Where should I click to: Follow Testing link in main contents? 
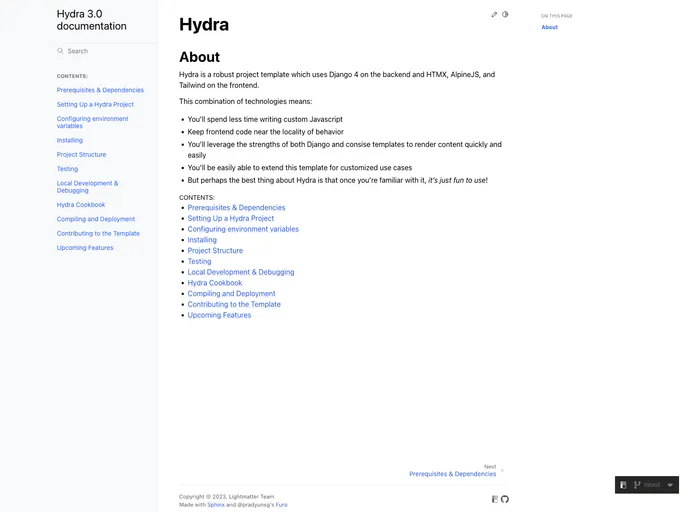coord(199,261)
